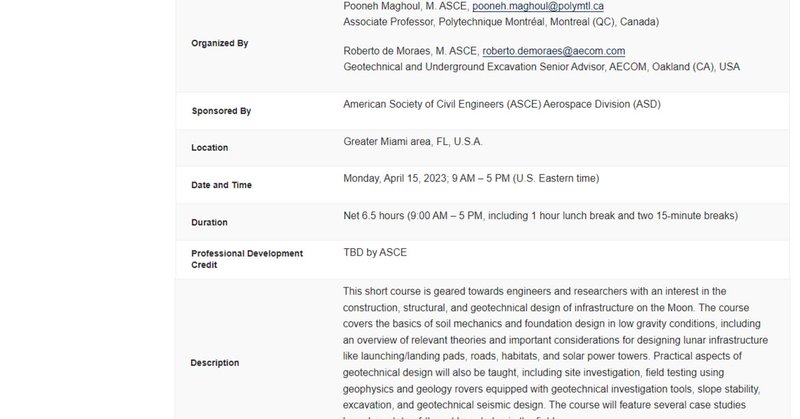The height and width of the screenshot is (419, 800).
Task: Click the 'Monday, April 15, 2023' date text
Action: click(395, 178)
